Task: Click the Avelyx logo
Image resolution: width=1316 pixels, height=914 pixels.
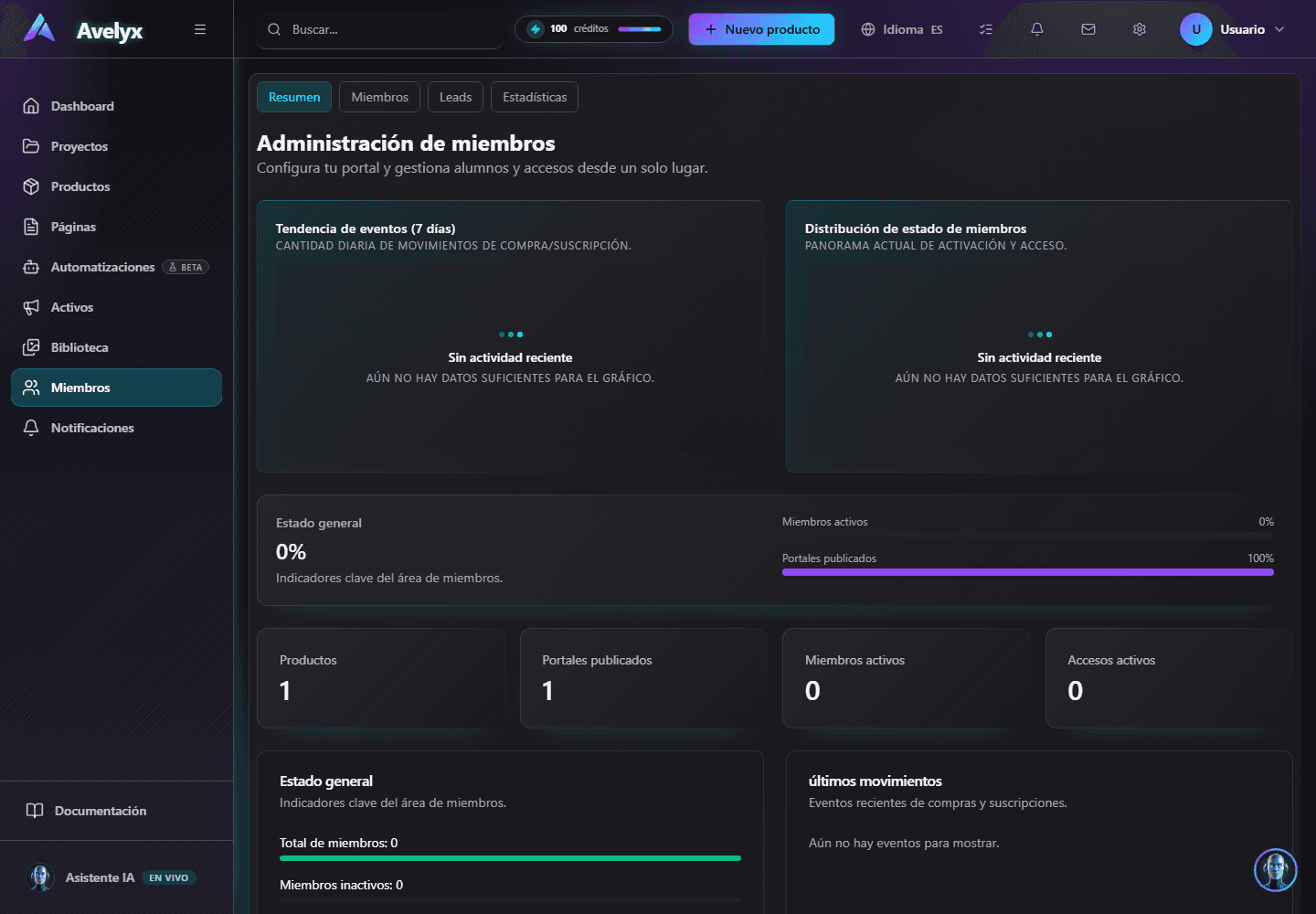Action: pos(83,29)
